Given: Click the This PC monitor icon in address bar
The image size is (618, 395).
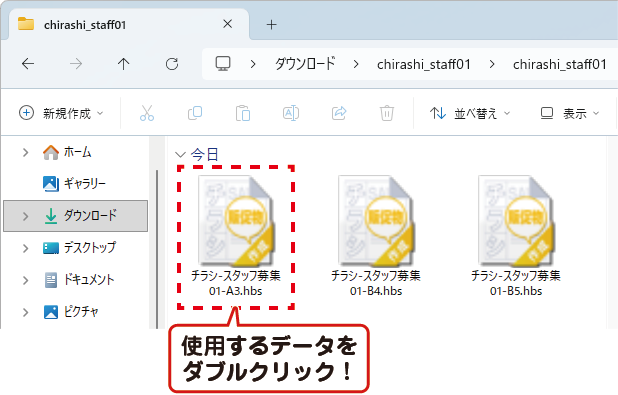Looking at the screenshot, I should (223, 63).
